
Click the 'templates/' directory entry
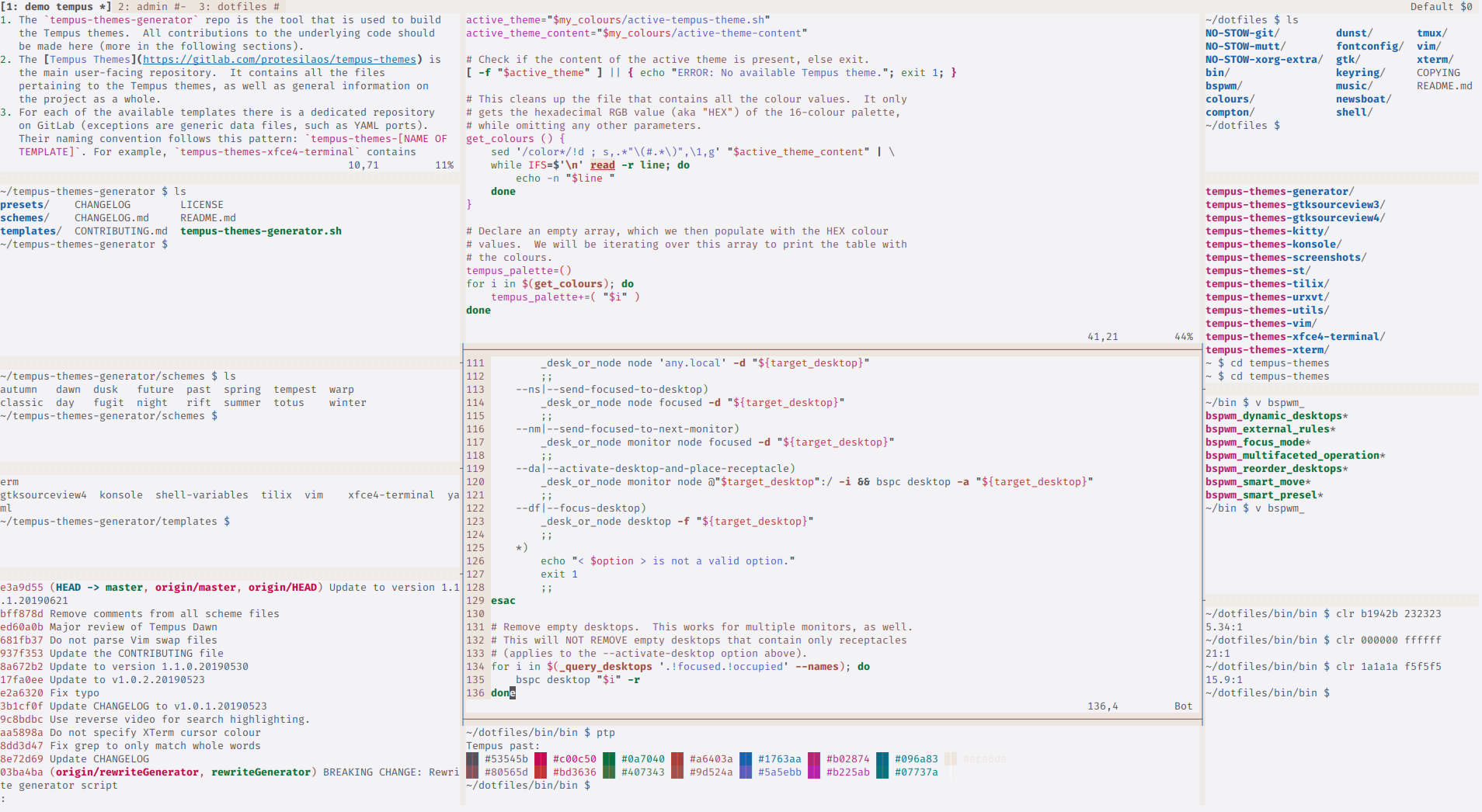tap(31, 231)
